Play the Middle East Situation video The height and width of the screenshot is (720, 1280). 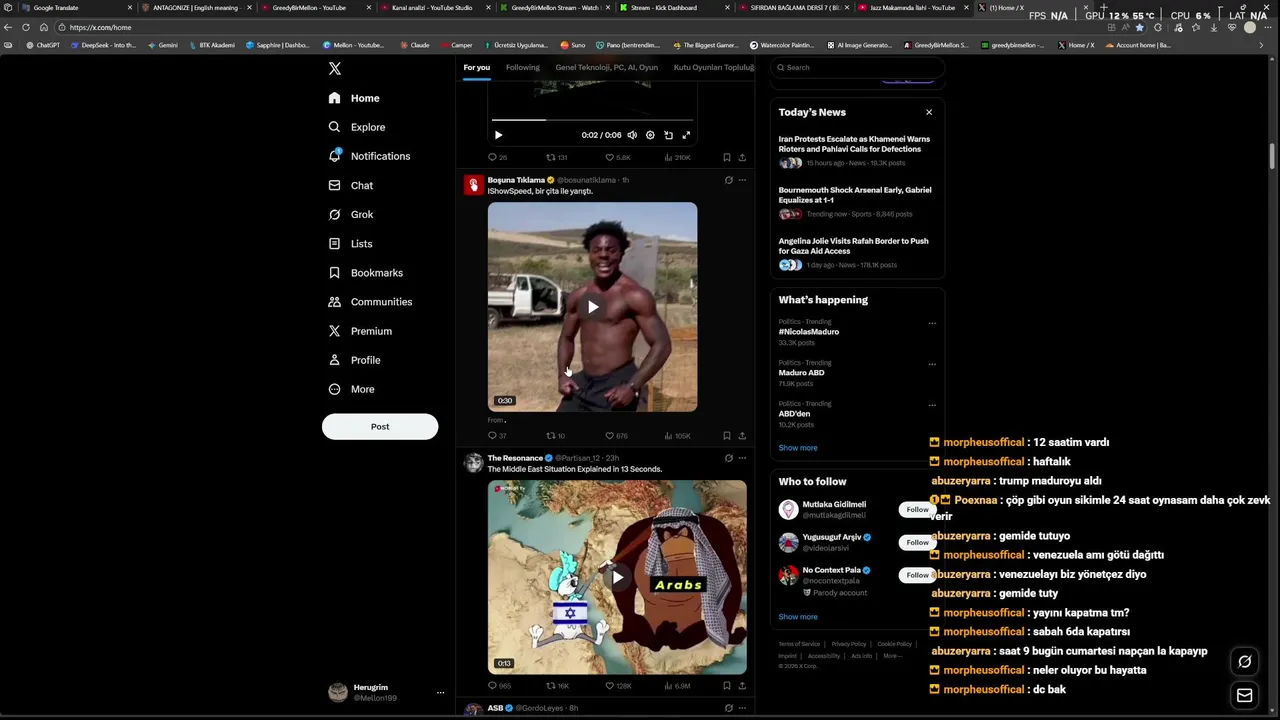[x=617, y=577]
